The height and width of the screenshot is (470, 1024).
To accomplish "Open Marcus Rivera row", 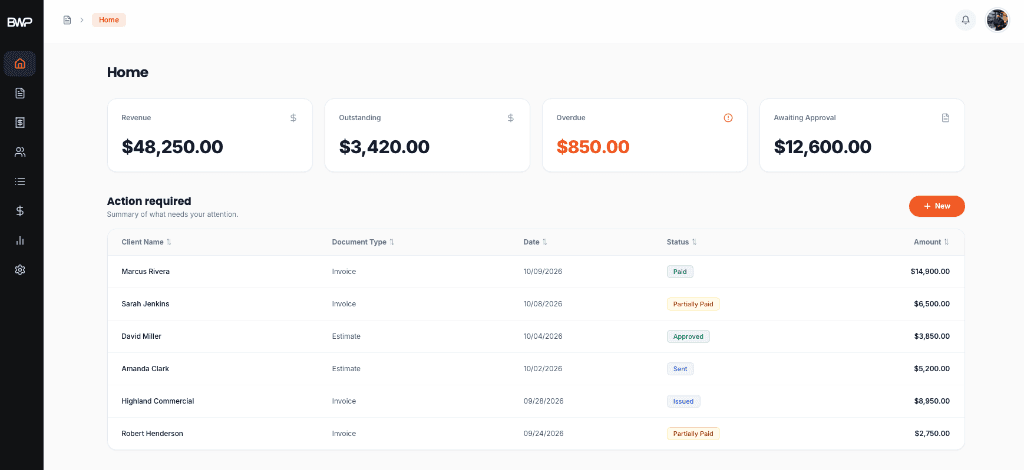I will 536,272.
